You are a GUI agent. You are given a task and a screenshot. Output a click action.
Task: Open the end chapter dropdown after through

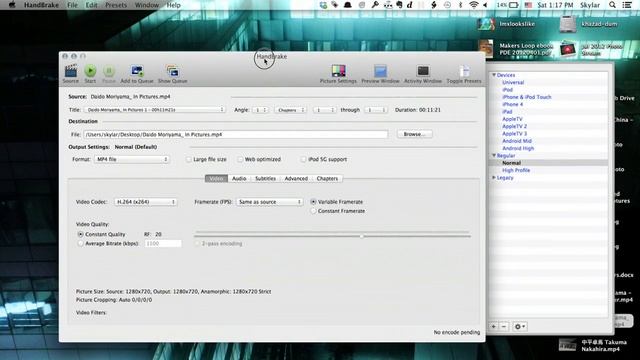[376, 110]
